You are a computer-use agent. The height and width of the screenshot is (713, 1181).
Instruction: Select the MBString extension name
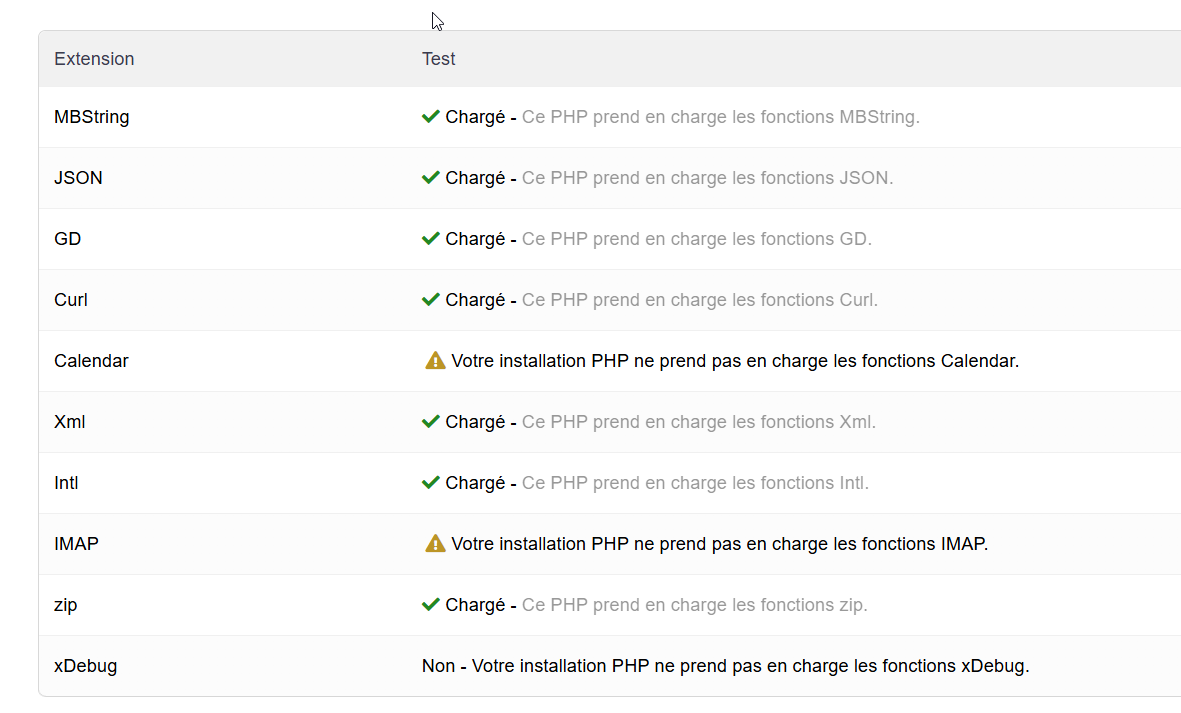click(92, 117)
